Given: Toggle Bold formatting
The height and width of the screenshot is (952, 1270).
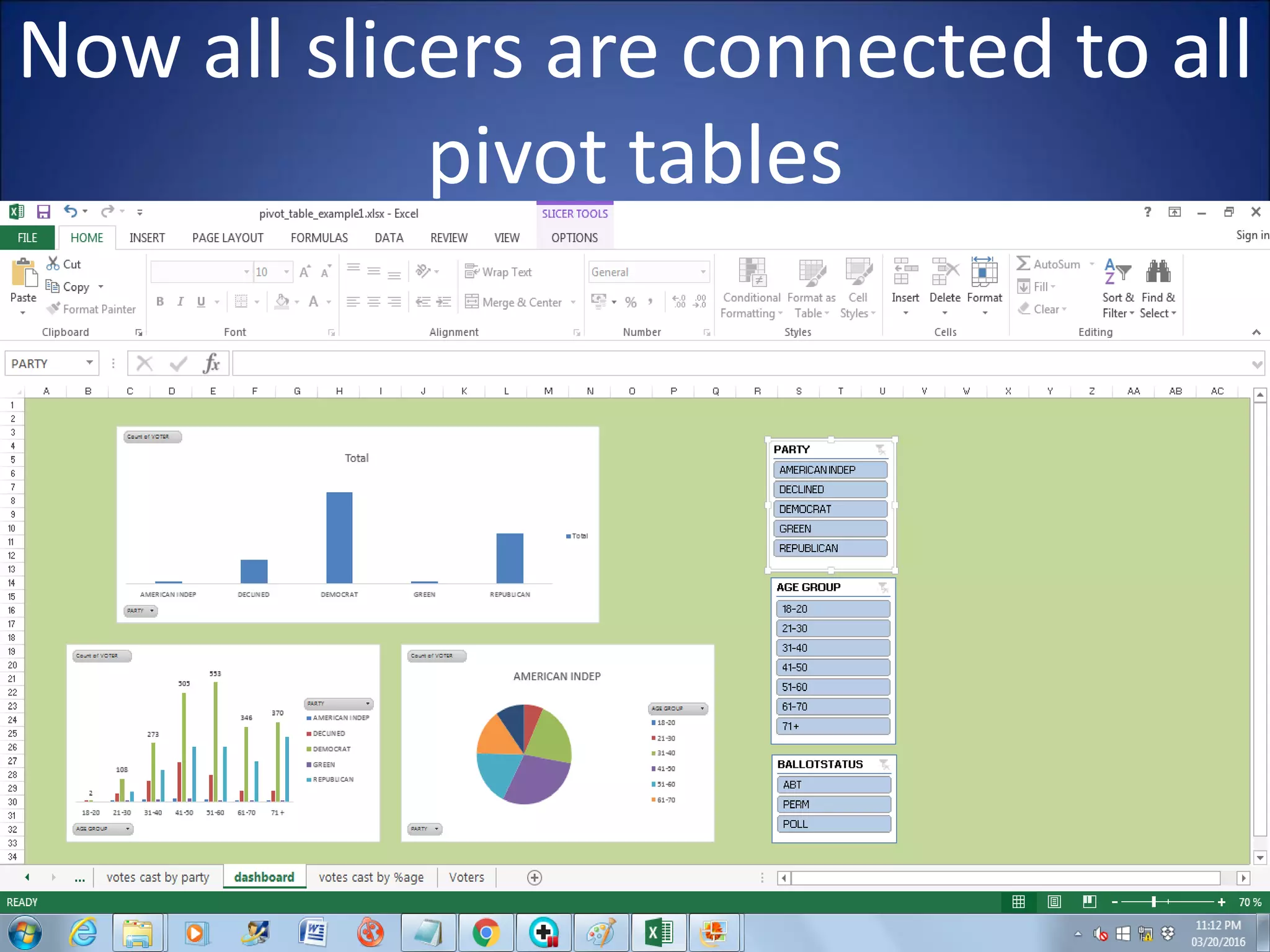Looking at the screenshot, I should coord(160,302).
